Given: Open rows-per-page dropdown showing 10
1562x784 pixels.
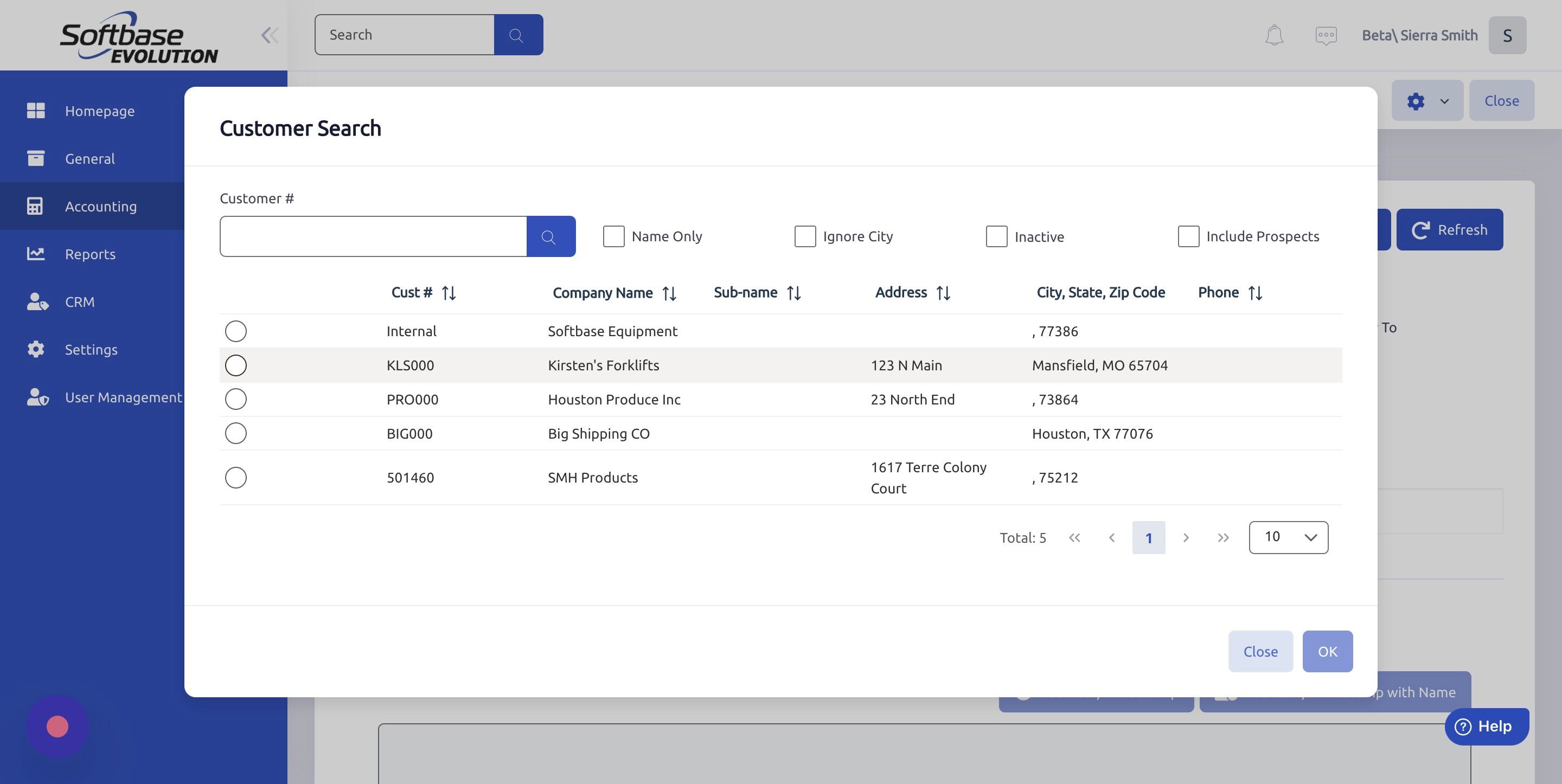Looking at the screenshot, I should 1289,537.
